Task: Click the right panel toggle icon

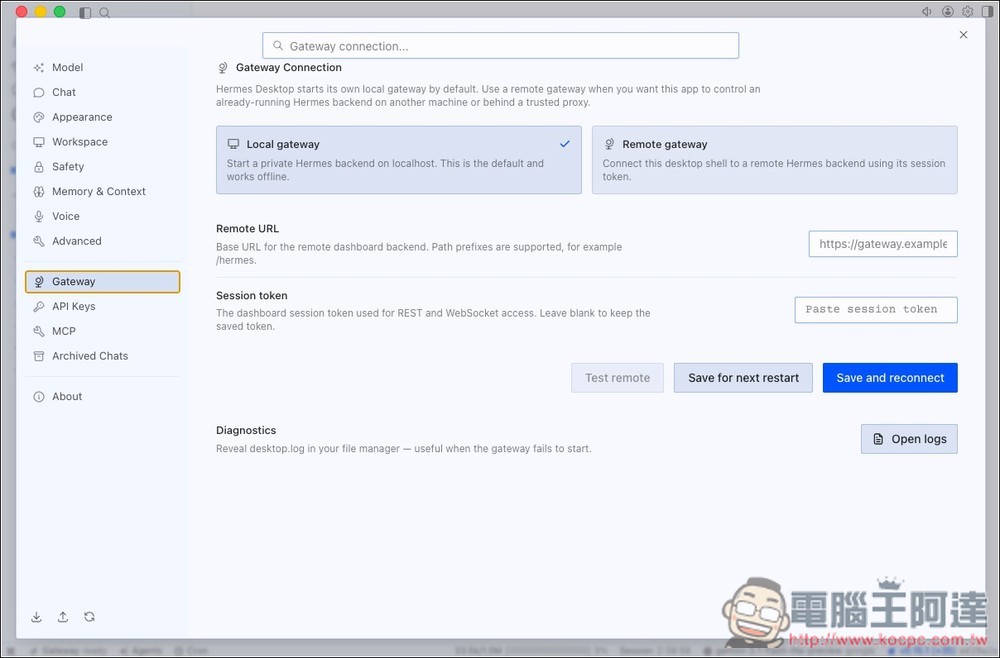Action: click(x=988, y=11)
